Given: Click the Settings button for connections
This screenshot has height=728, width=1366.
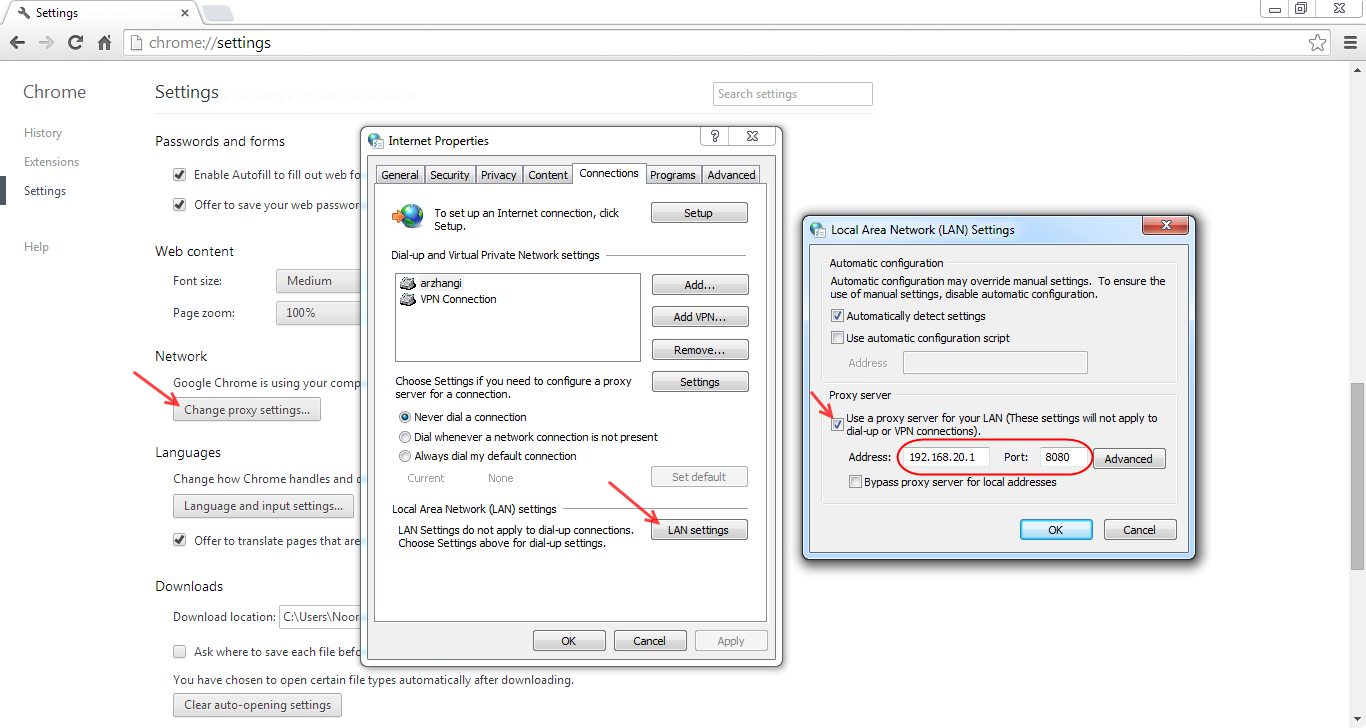Looking at the screenshot, I should tap(700, 382).
